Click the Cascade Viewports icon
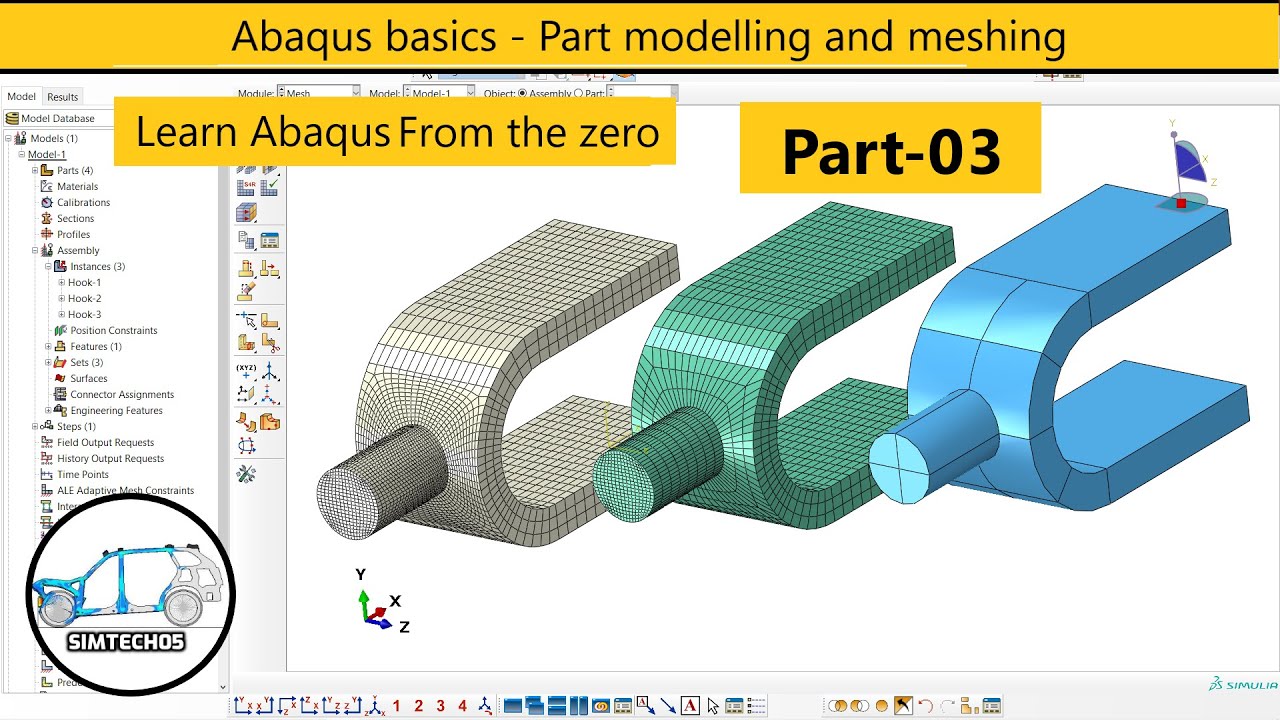Image resolution: width=1280 pixels, height=720 pixels. (x=534, y=705)
